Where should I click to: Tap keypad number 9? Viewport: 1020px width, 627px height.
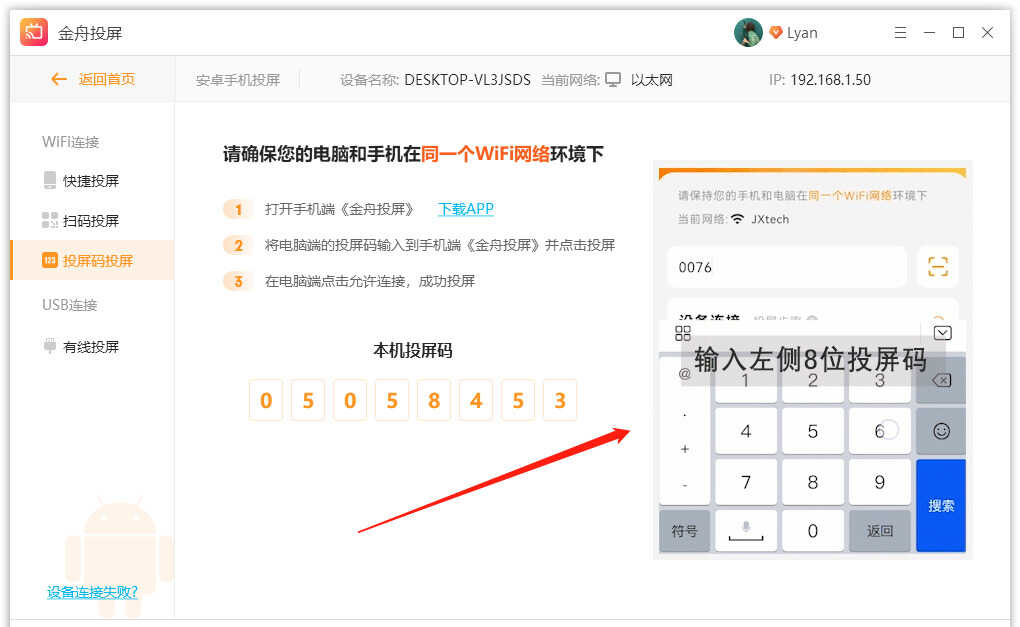(x=879, y=482)
